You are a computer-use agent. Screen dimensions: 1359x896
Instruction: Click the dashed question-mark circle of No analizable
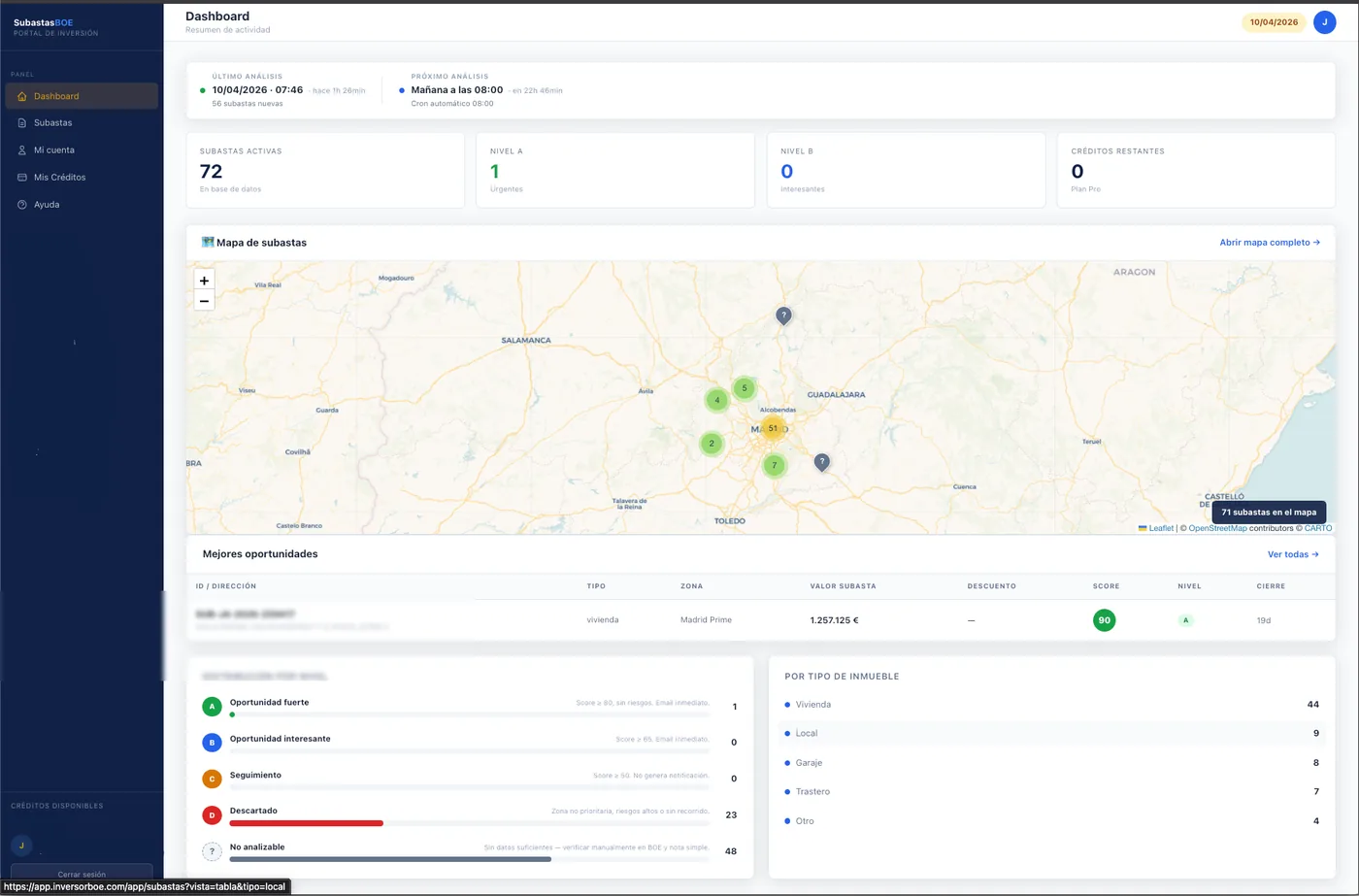pos(212,851)
